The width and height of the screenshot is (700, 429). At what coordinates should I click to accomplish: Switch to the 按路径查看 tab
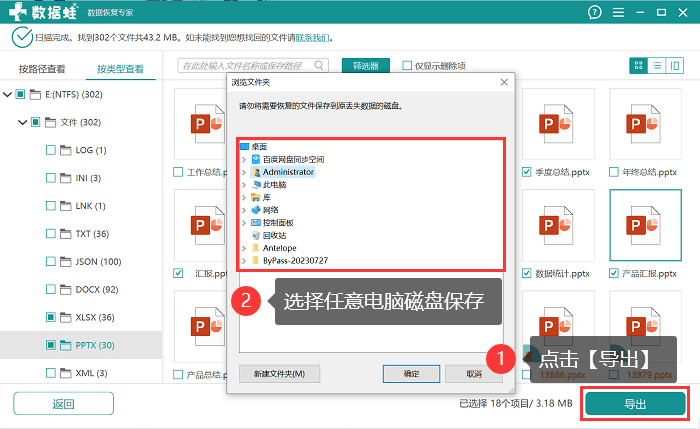[x=42, y=69]
